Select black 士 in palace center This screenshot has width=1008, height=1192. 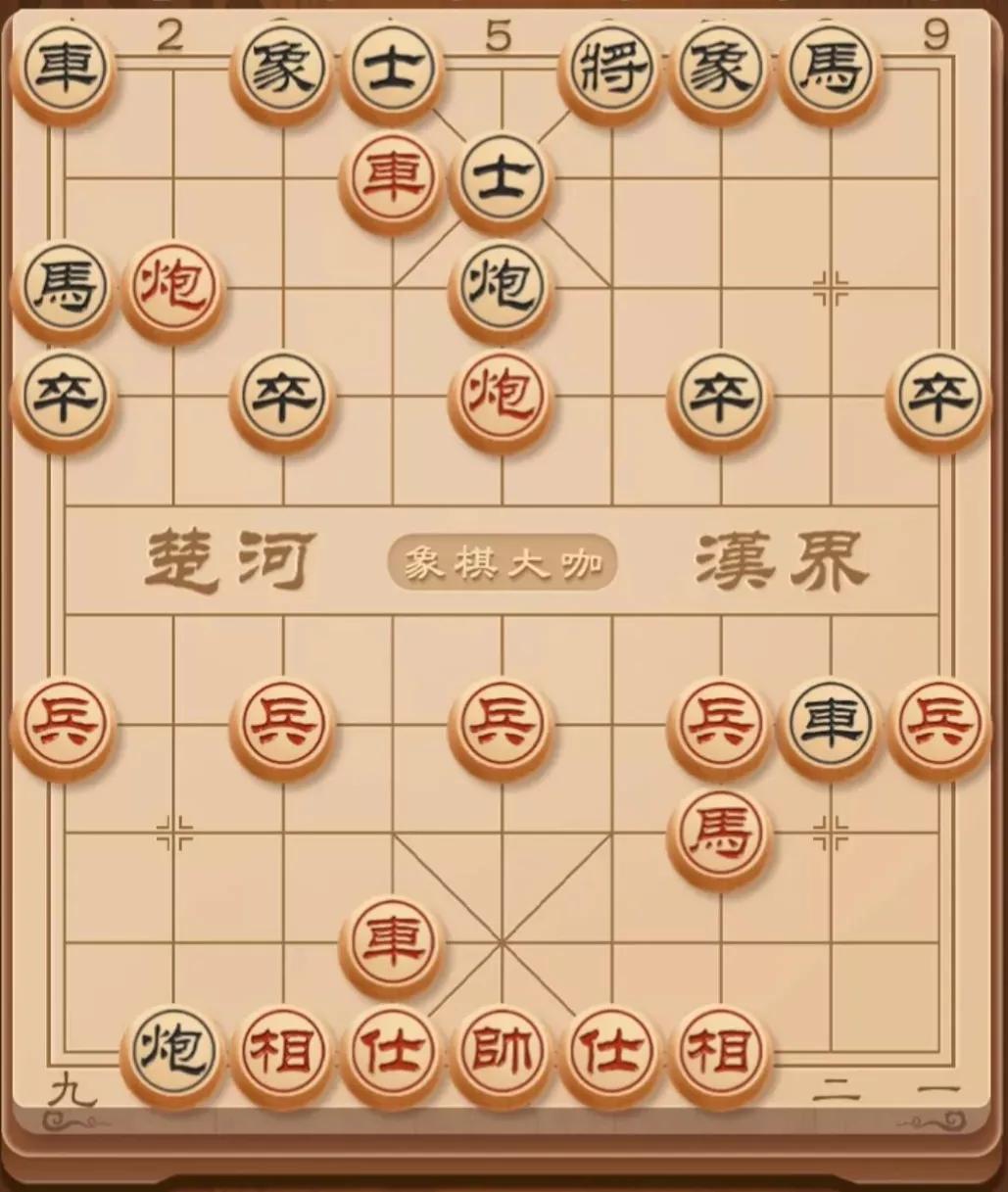pyautogui.click(x=502, y=179)
